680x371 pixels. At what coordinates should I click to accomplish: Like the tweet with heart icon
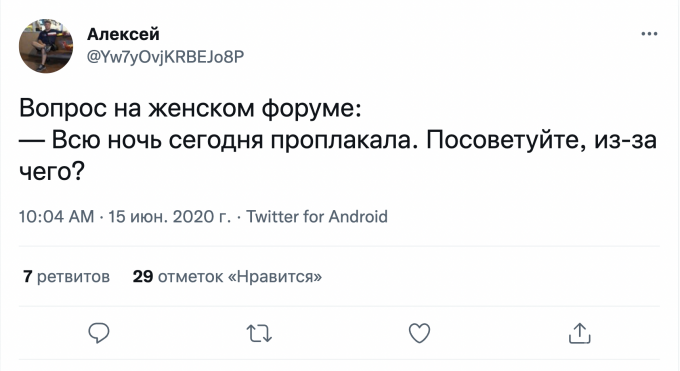pyautogui.click(x=420, y=334)
